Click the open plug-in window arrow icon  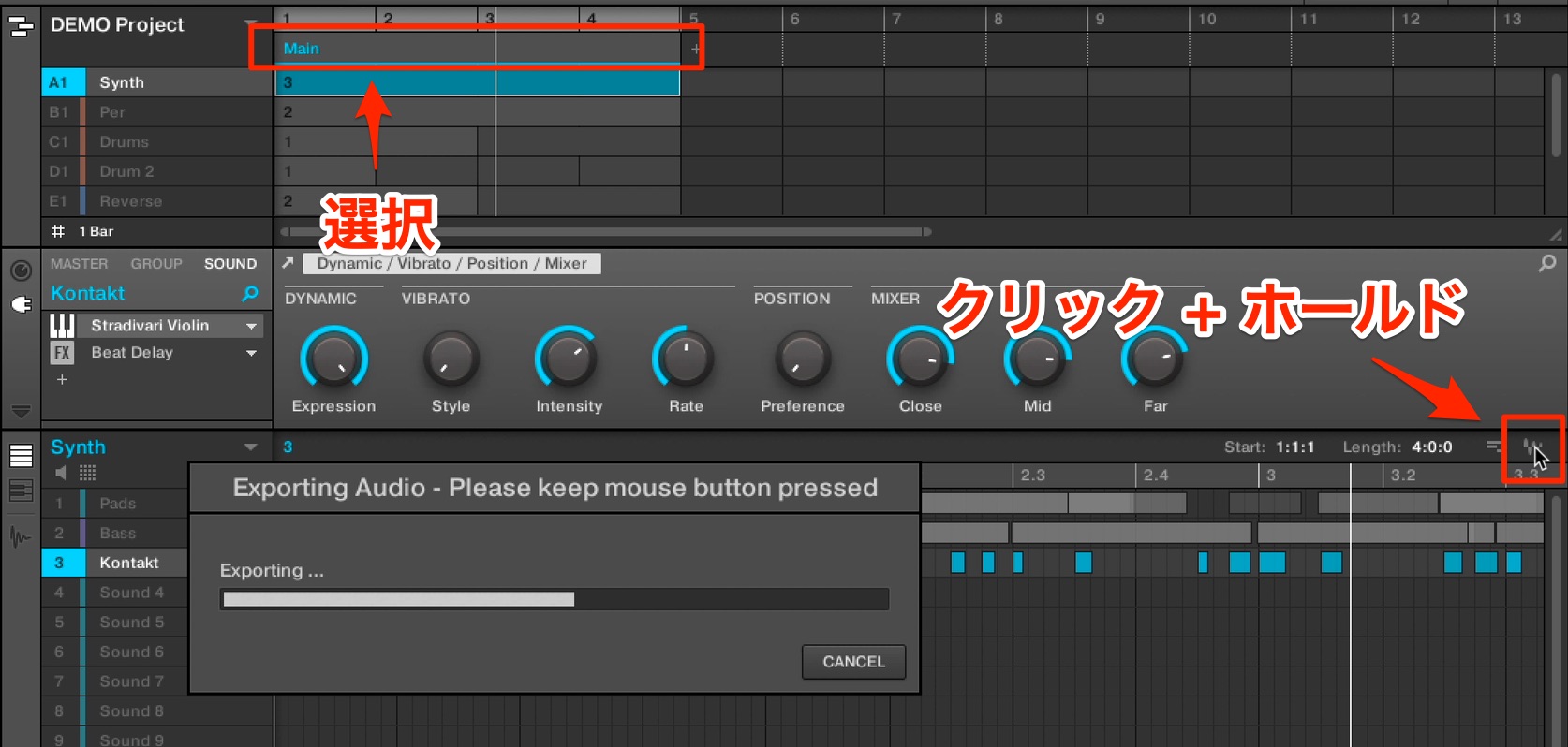point(288,263)
